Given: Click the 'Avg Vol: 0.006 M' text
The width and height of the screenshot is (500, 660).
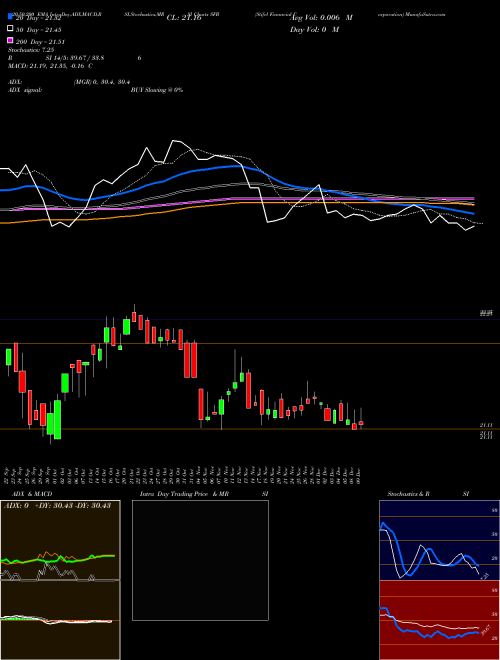Looking at the screenshot, I should click(x=322, y=18).
